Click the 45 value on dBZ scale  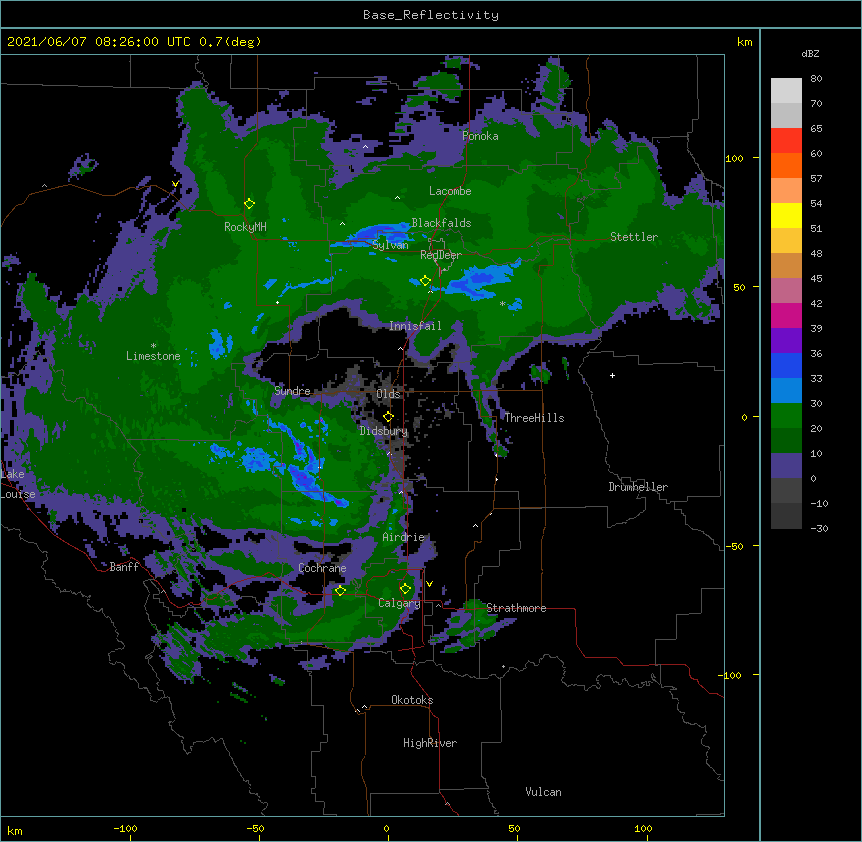(x=816, y=279)
